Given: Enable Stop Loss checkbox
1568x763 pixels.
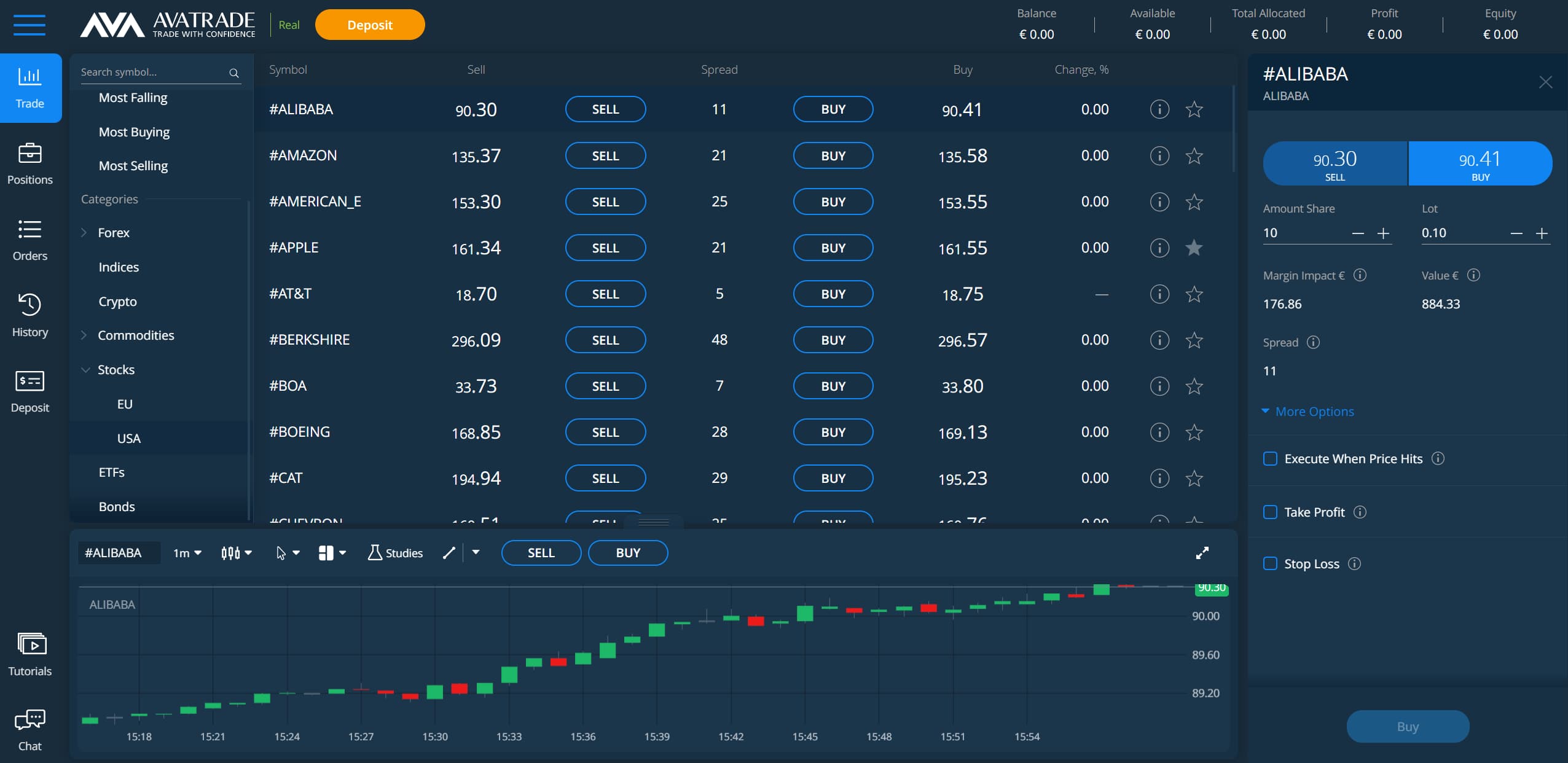Looking at the screenshot, I should [1270, 563].
